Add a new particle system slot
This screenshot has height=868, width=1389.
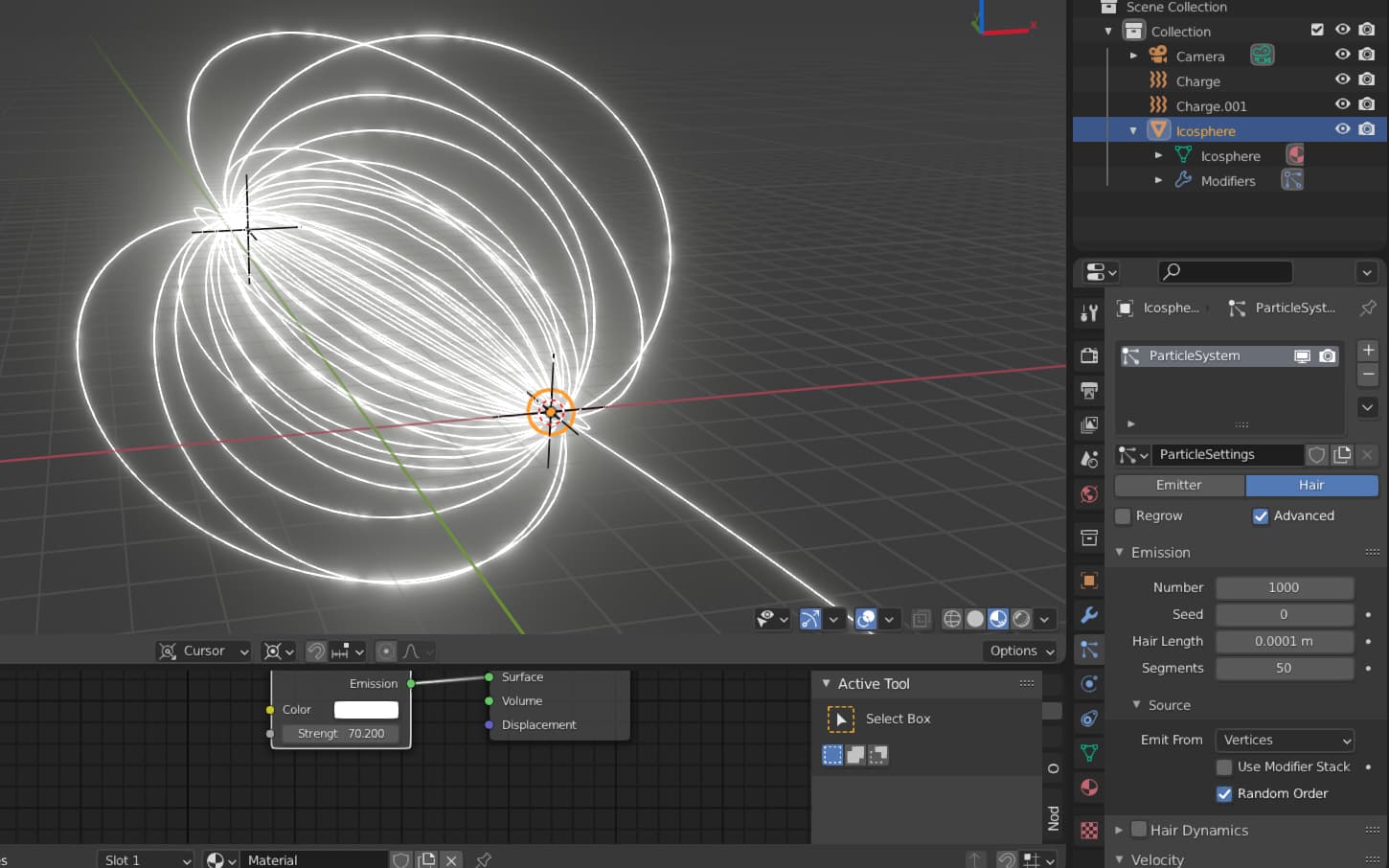tap(1368, 351)
